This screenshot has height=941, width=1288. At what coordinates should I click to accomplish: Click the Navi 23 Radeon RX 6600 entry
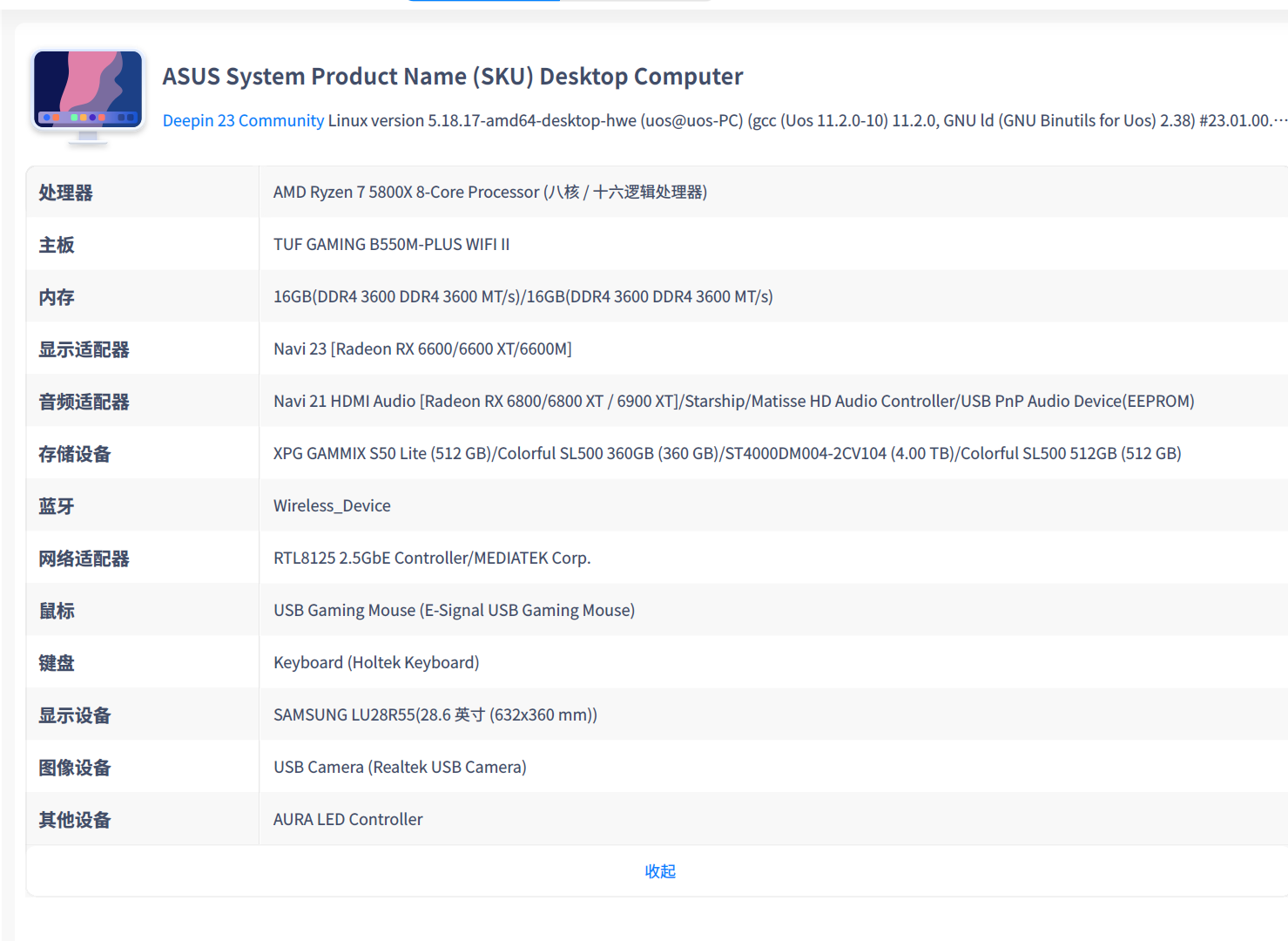(x=422, y=349)
